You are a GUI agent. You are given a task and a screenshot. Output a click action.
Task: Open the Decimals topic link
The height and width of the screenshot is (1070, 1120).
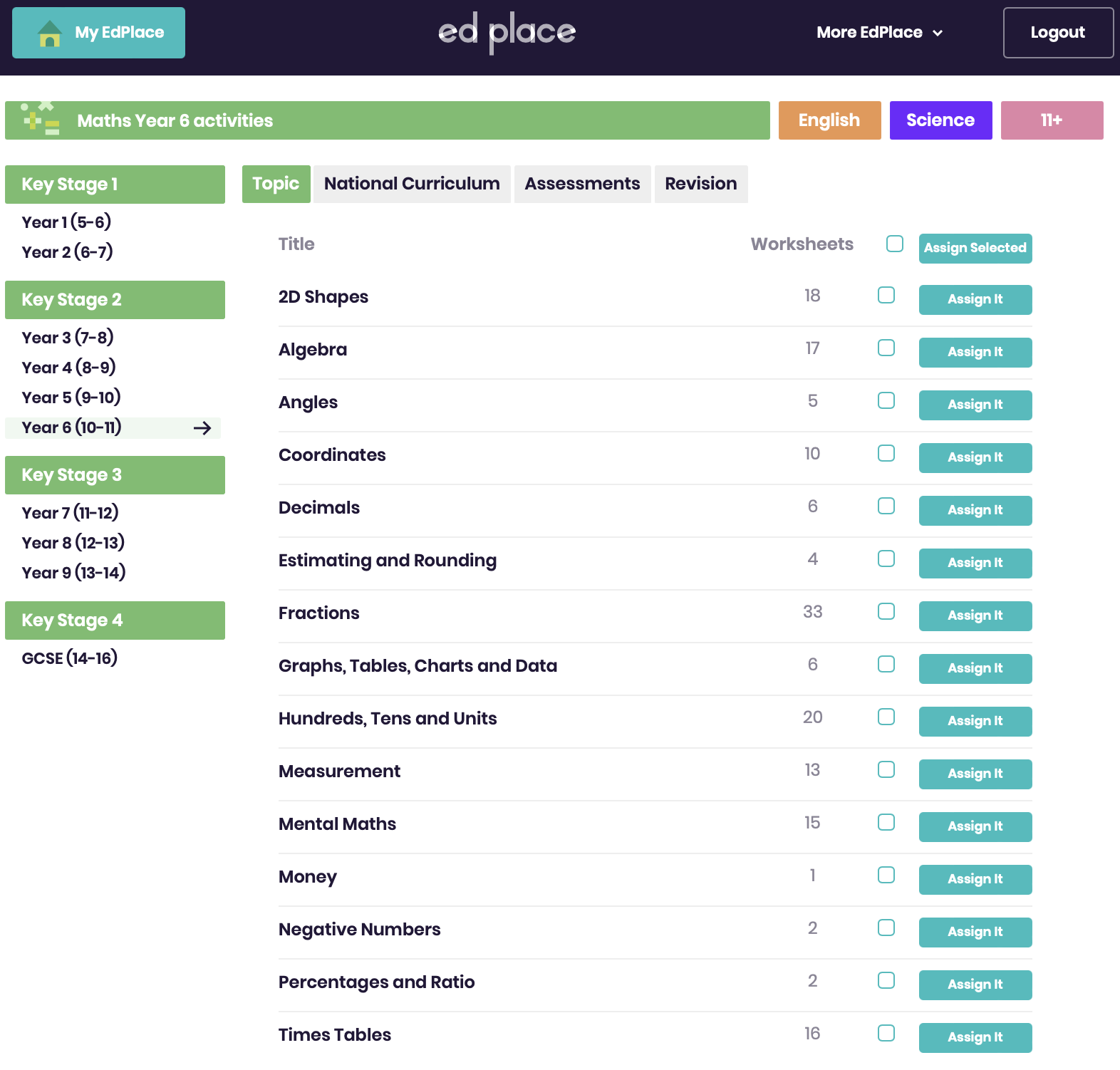tap(319, 508)
